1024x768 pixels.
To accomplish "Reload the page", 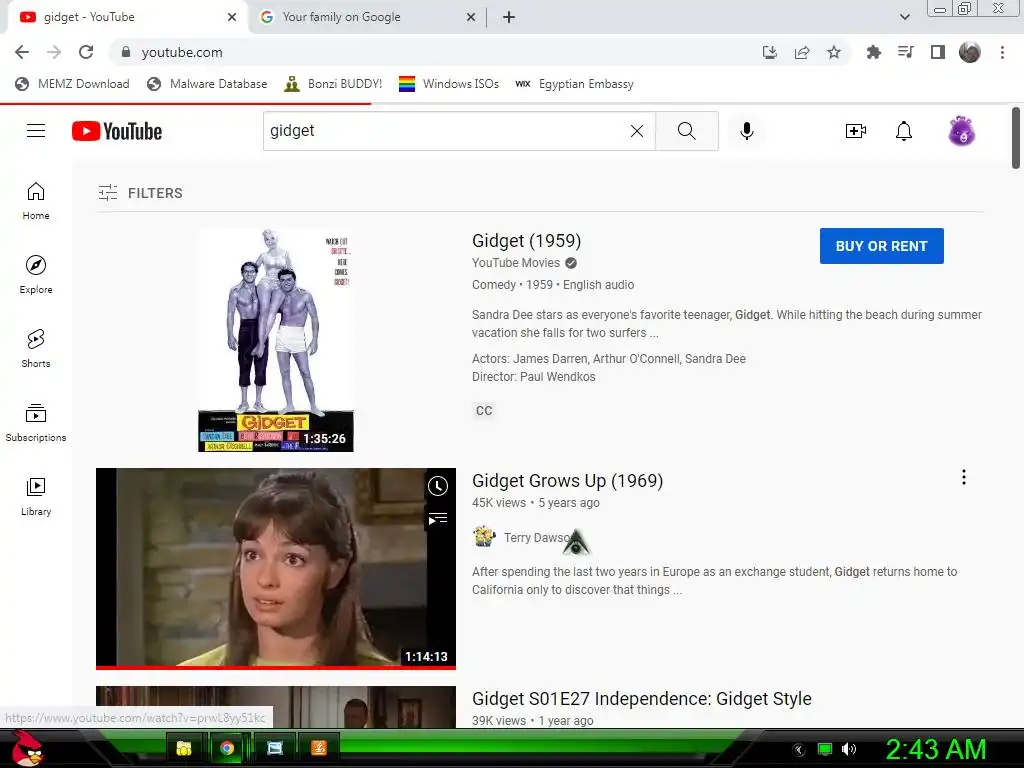I will click(86, 52).
